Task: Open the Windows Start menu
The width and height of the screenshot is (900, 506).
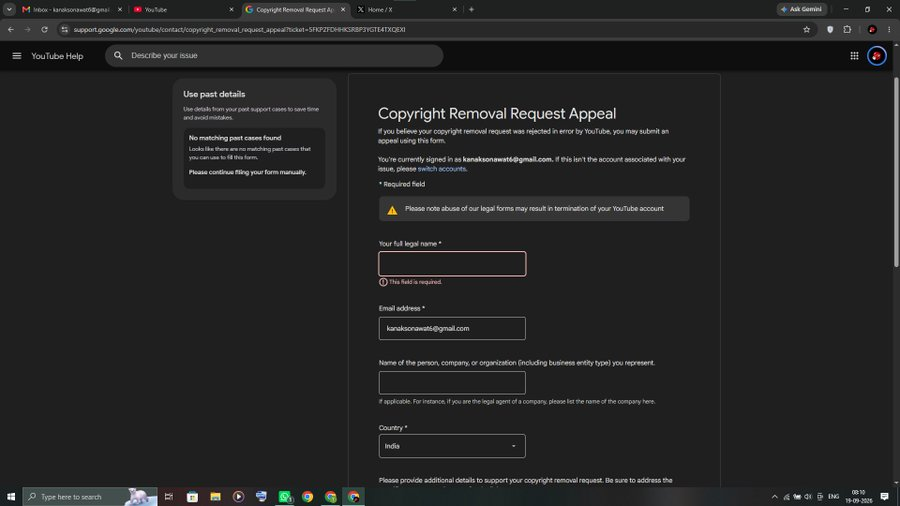Action: coord(11,496)
